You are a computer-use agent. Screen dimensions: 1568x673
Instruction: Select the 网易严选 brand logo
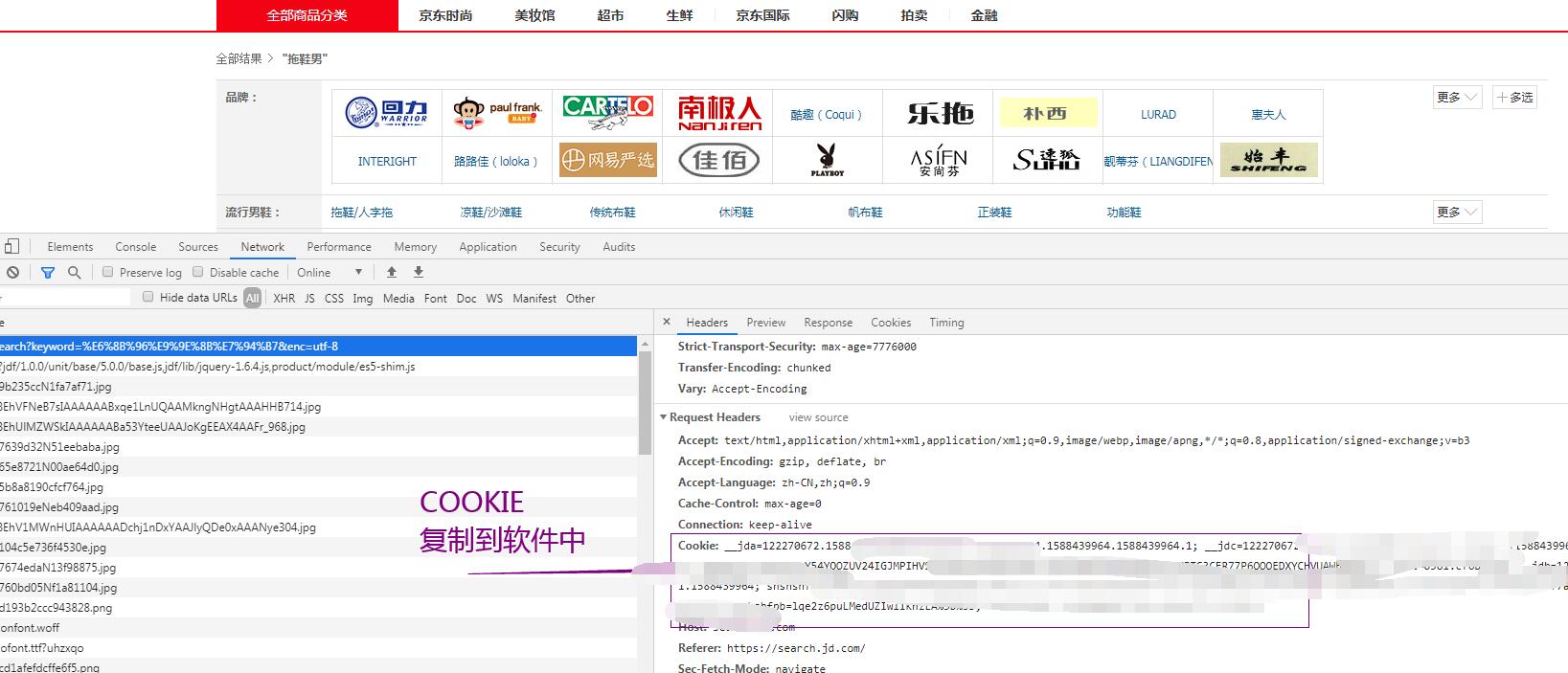tap(607, 160)
